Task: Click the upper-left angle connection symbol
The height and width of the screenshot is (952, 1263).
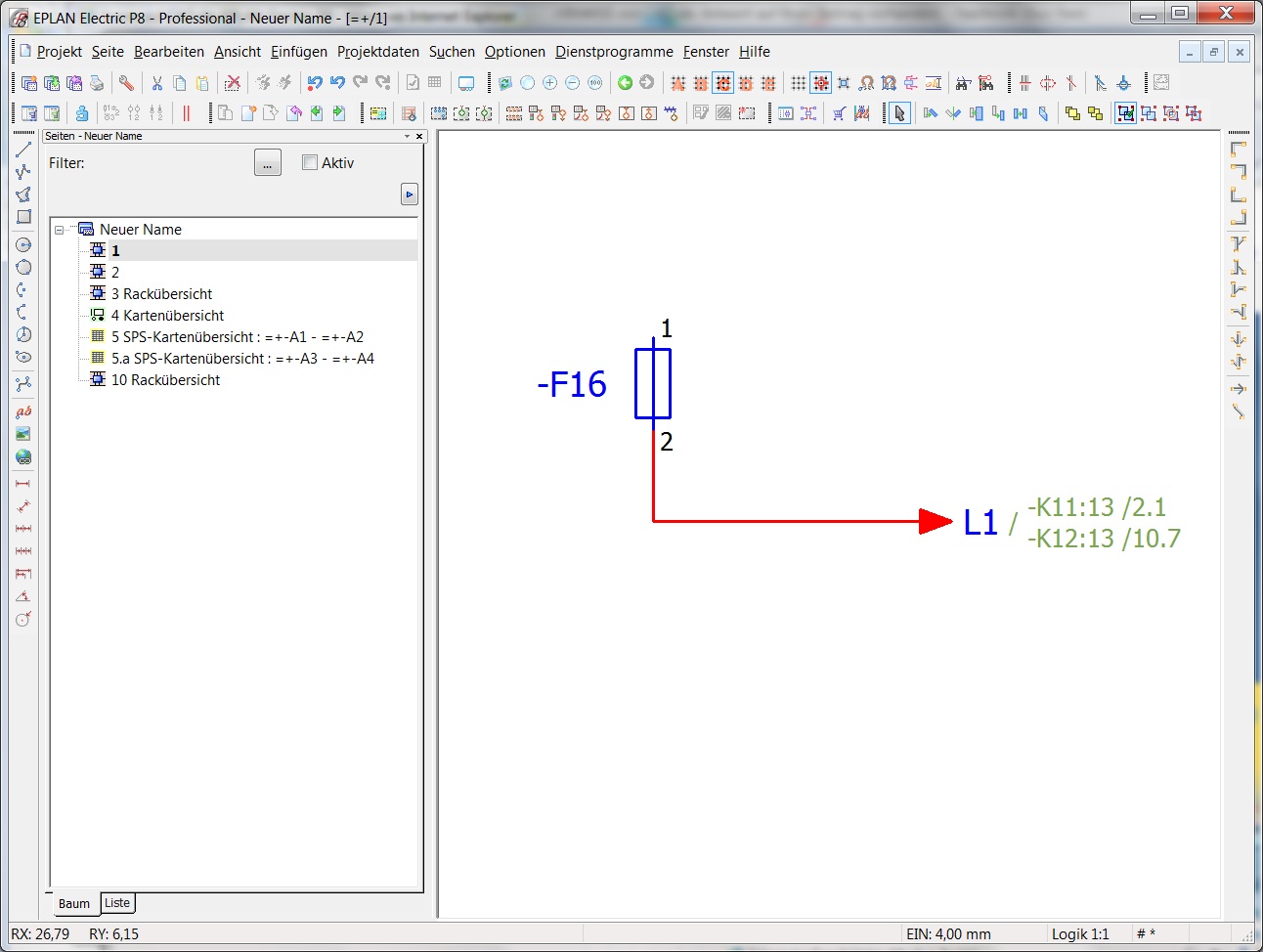Action: tap(1239, 150)
